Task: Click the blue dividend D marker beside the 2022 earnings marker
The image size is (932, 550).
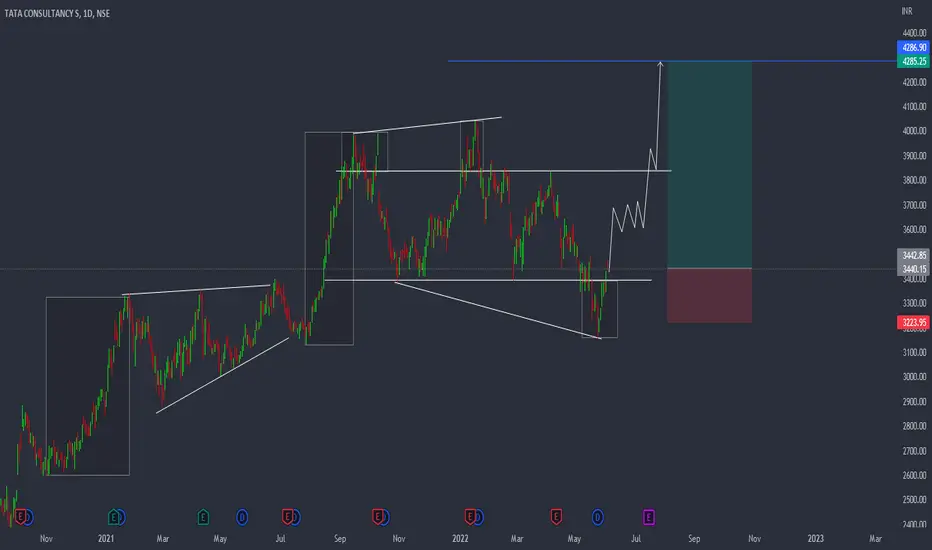Action: point(478,517)
